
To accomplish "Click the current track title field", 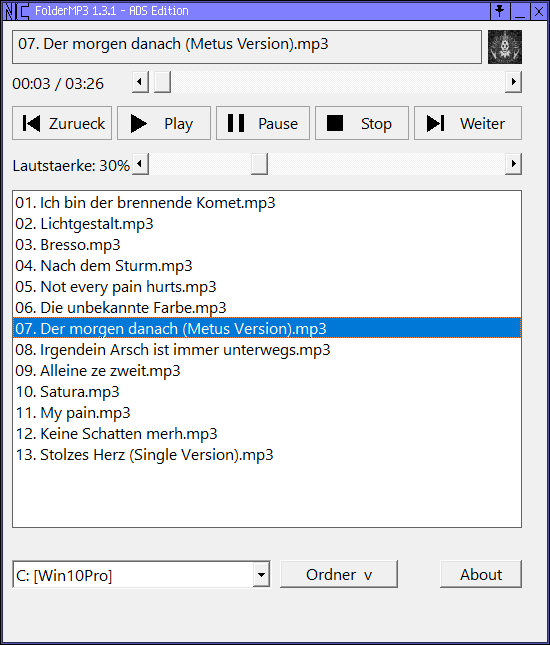I will (x=247, y=47).
